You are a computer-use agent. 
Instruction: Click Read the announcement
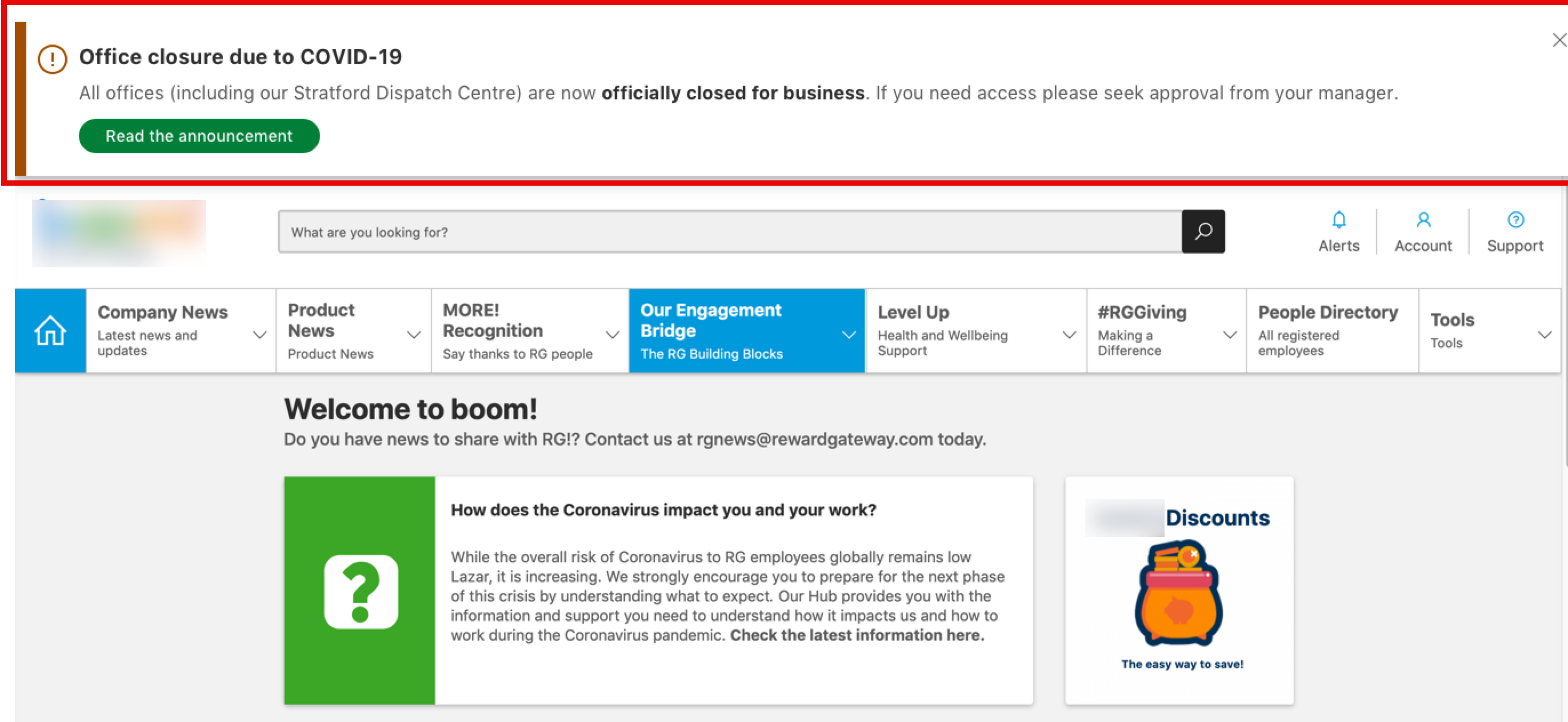(x=198, y=135)
